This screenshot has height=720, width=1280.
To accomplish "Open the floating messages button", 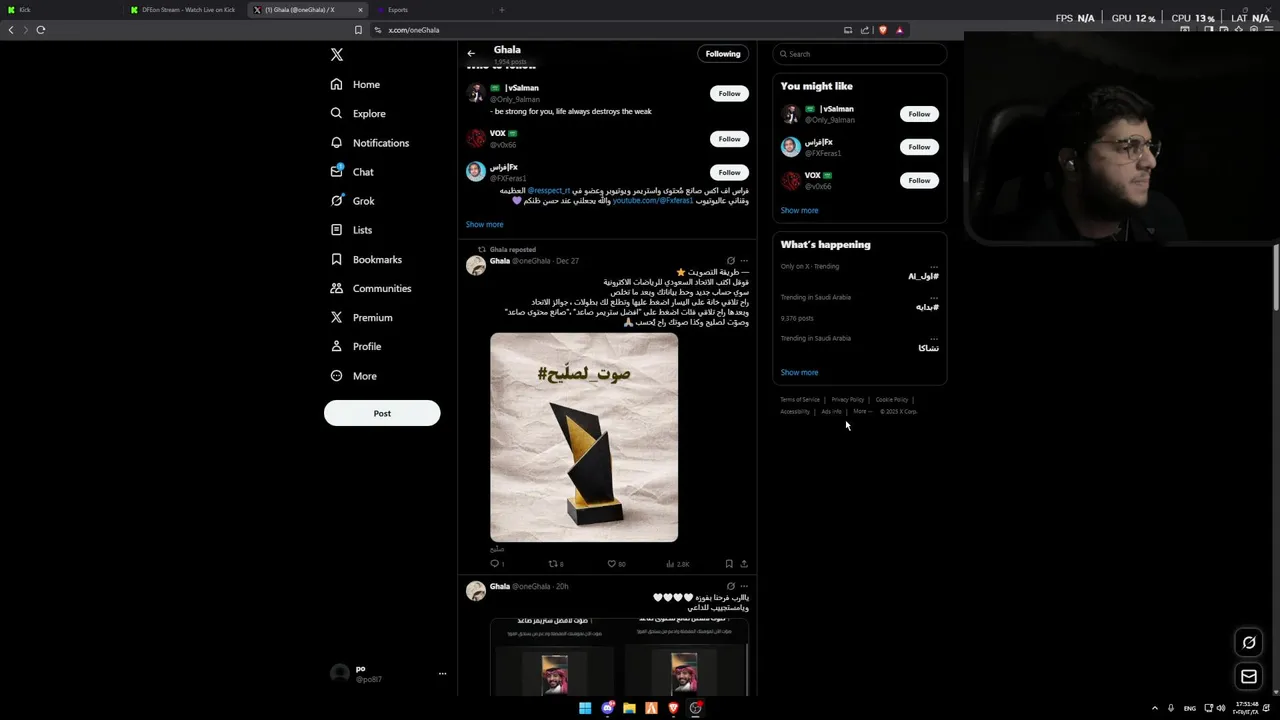I will pos(1249,677).
